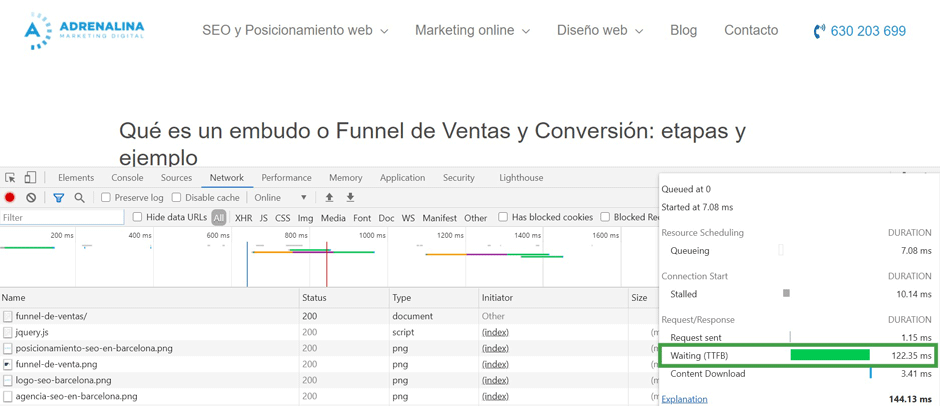Open the Security tab

[x=459, y=178]
